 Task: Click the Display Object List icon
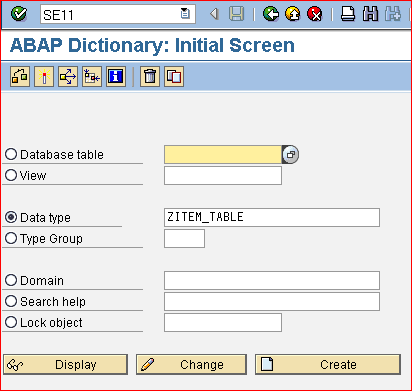tap(92, 76)
